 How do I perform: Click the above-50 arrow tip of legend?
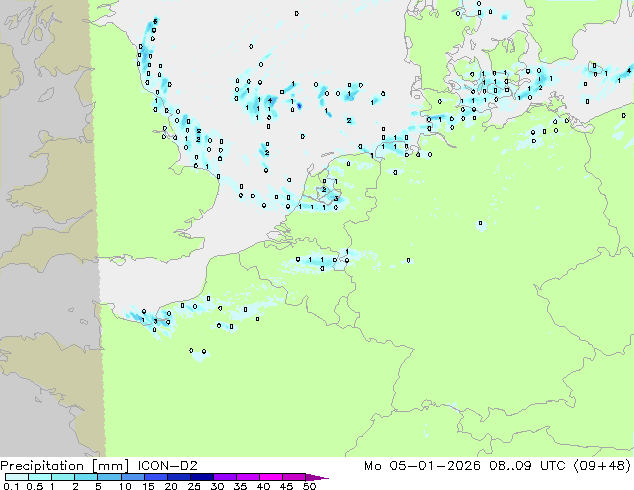[317, 477]
